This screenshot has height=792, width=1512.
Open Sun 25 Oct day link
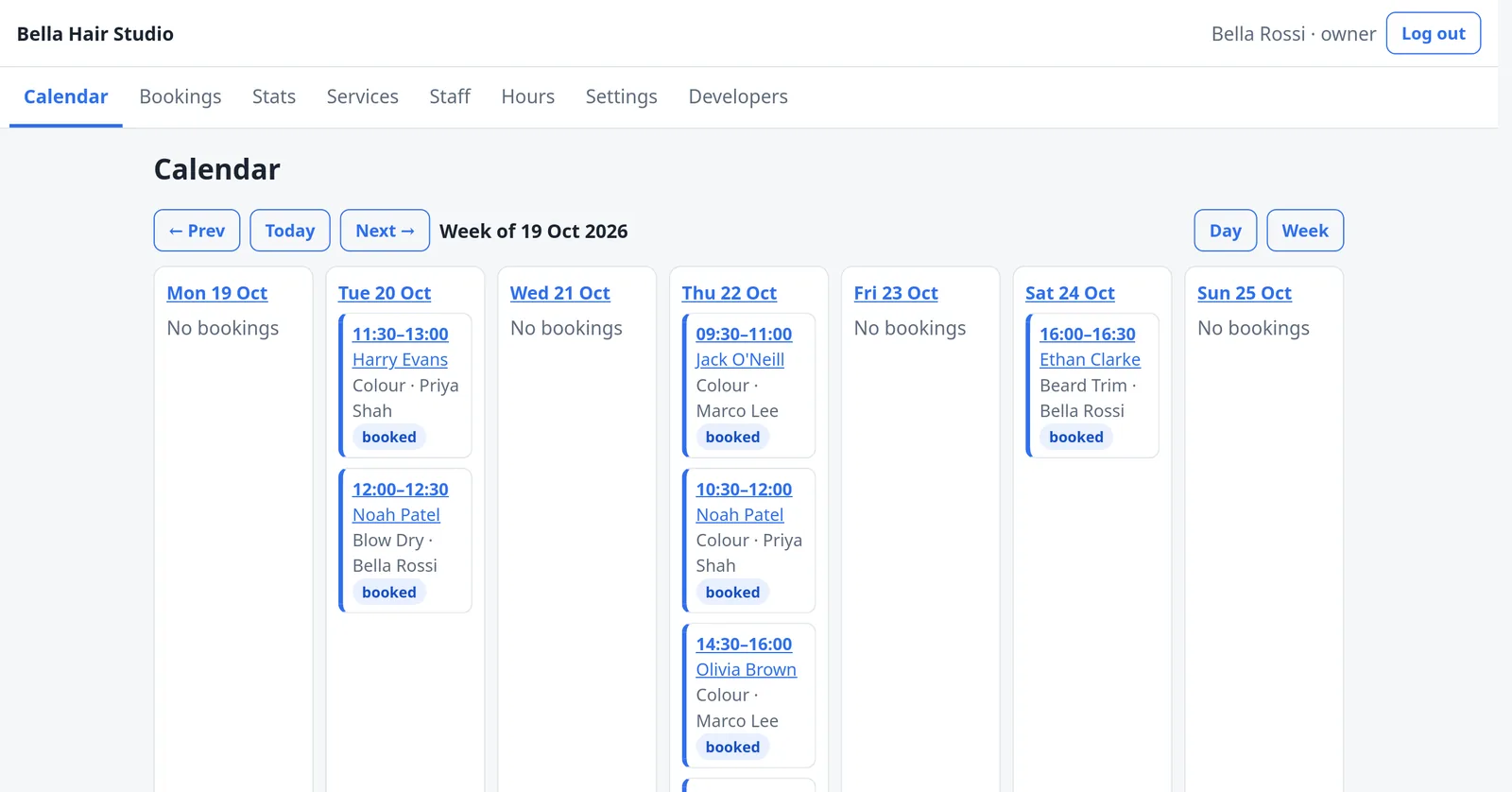tap(1245, 293)
